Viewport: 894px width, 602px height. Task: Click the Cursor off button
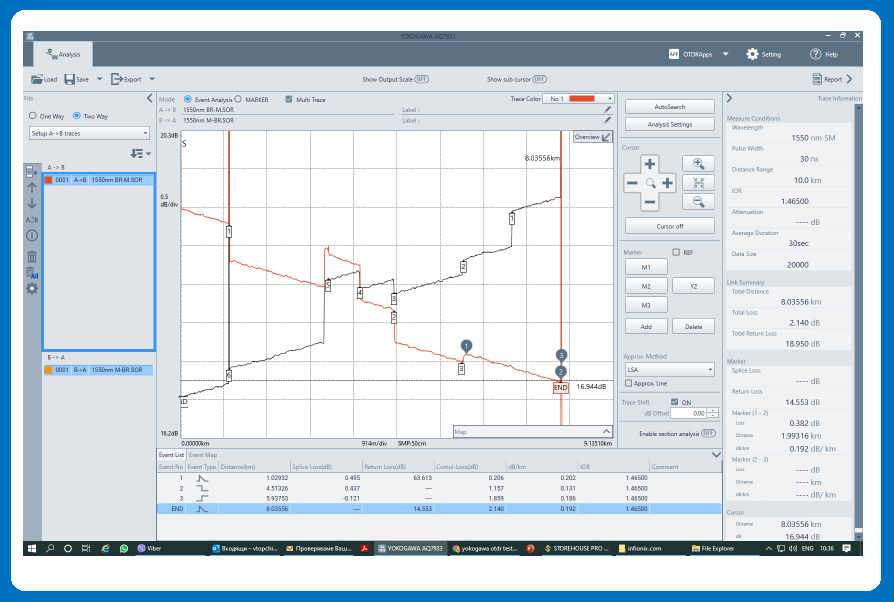[669, 226]
